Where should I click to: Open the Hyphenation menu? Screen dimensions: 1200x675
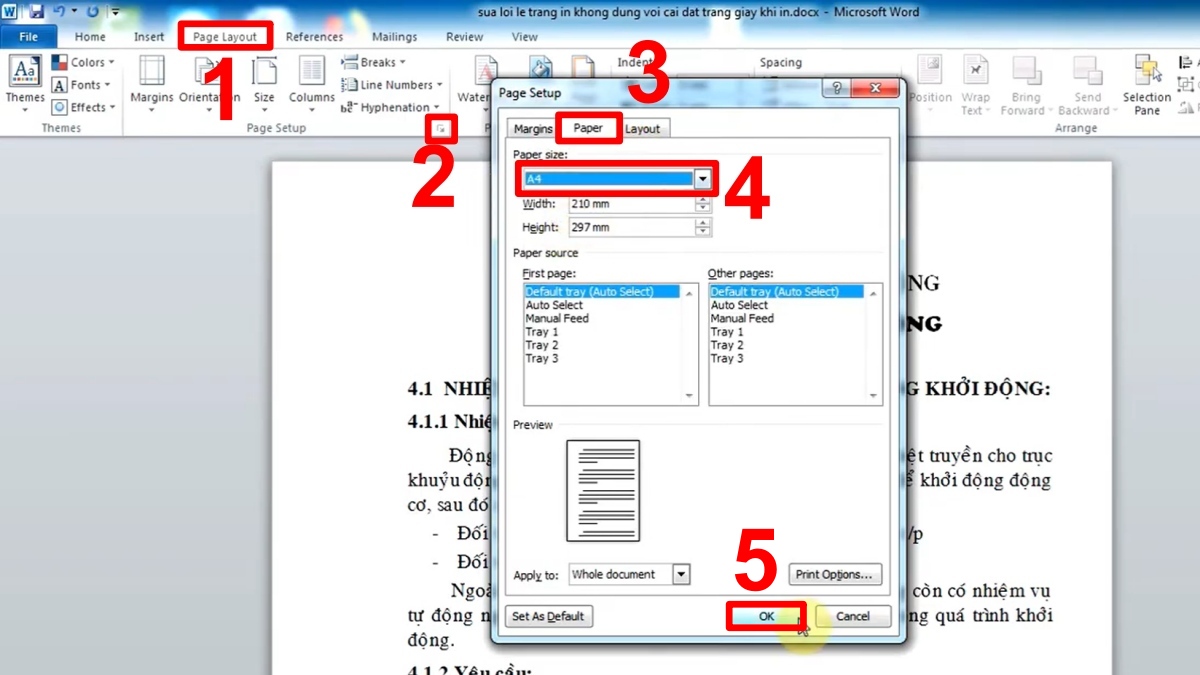(391, 107)
